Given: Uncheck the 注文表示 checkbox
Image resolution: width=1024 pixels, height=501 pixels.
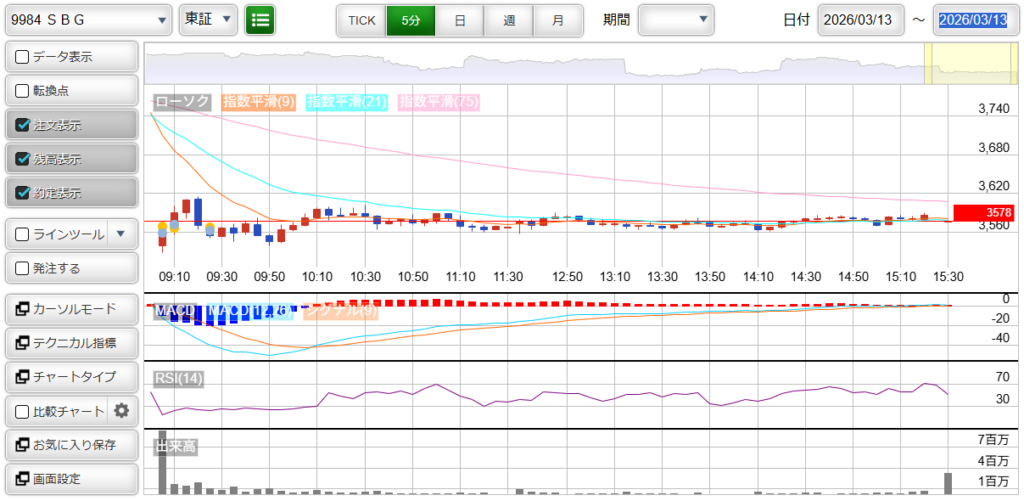Looking at the screenshot, I should pos(23,125).
